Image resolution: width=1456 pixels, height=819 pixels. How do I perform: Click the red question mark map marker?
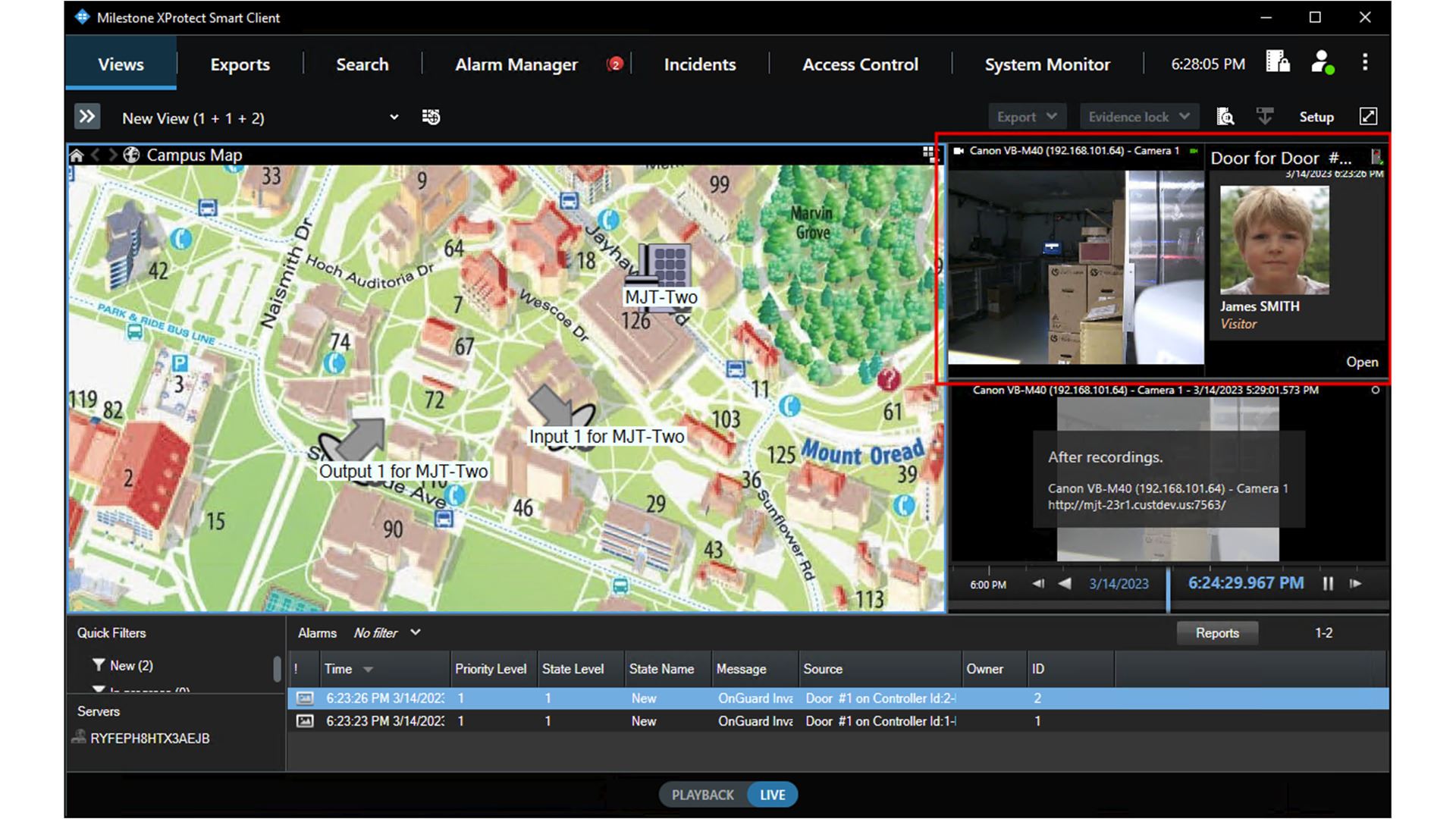click(x=888, y=378)
